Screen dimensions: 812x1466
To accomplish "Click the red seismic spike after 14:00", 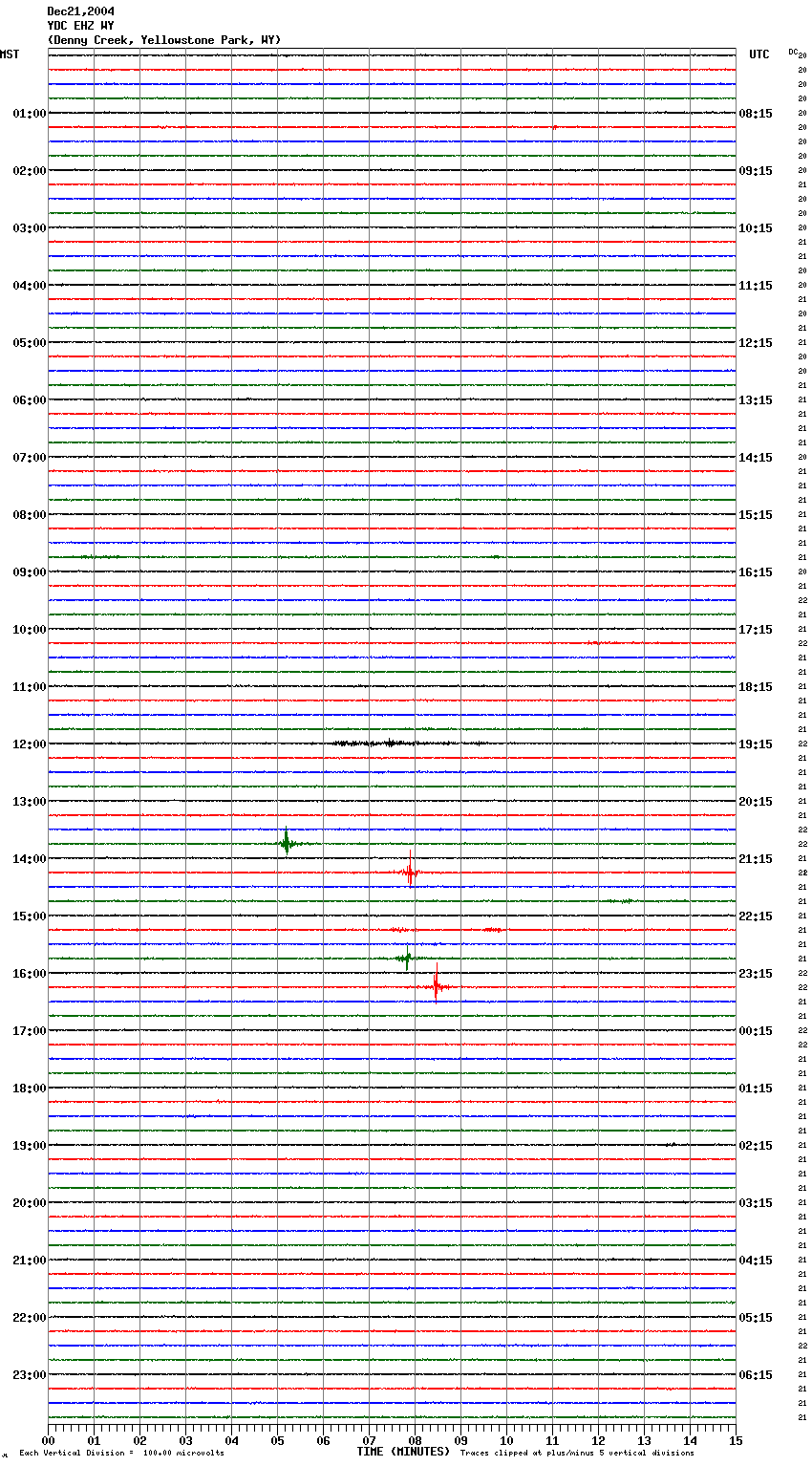I will click(410, 871).
